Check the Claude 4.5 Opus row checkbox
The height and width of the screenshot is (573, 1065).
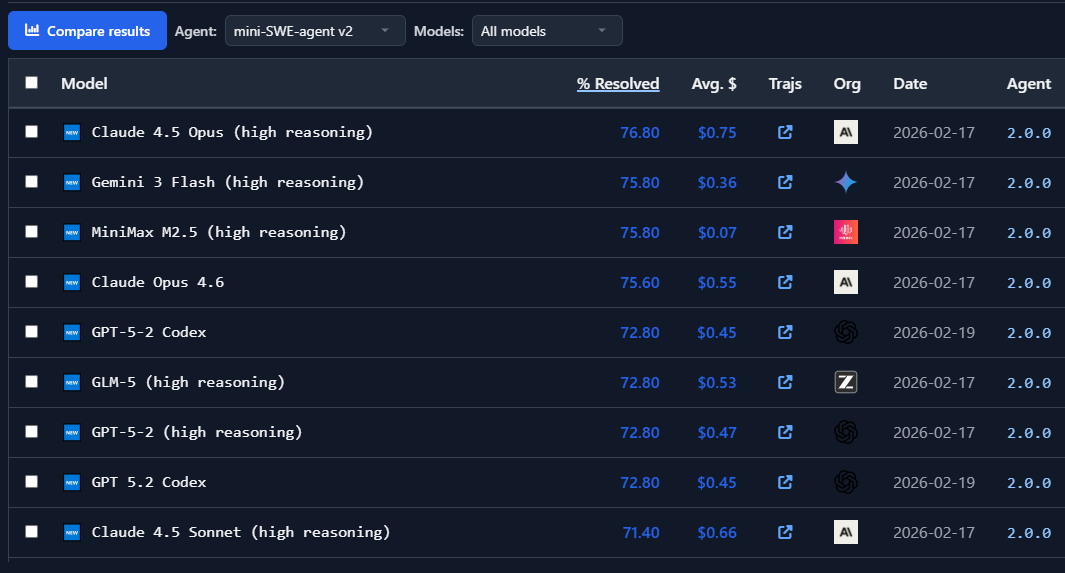(x=32, y=132)
